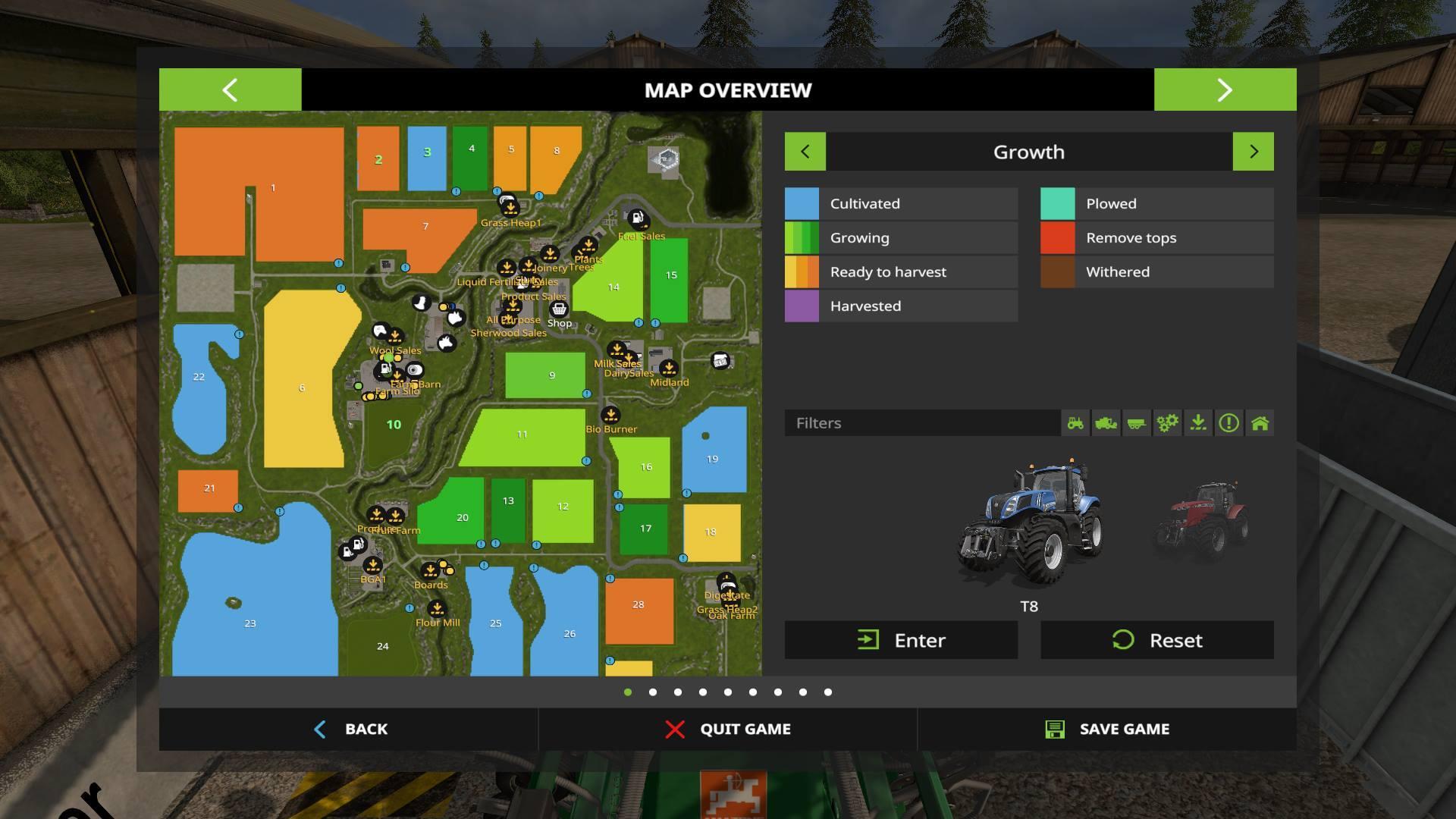The width and height of the screenshot is (1456, 819).
Task: Click the Reset vehicle button
Action: [1156, 640]
